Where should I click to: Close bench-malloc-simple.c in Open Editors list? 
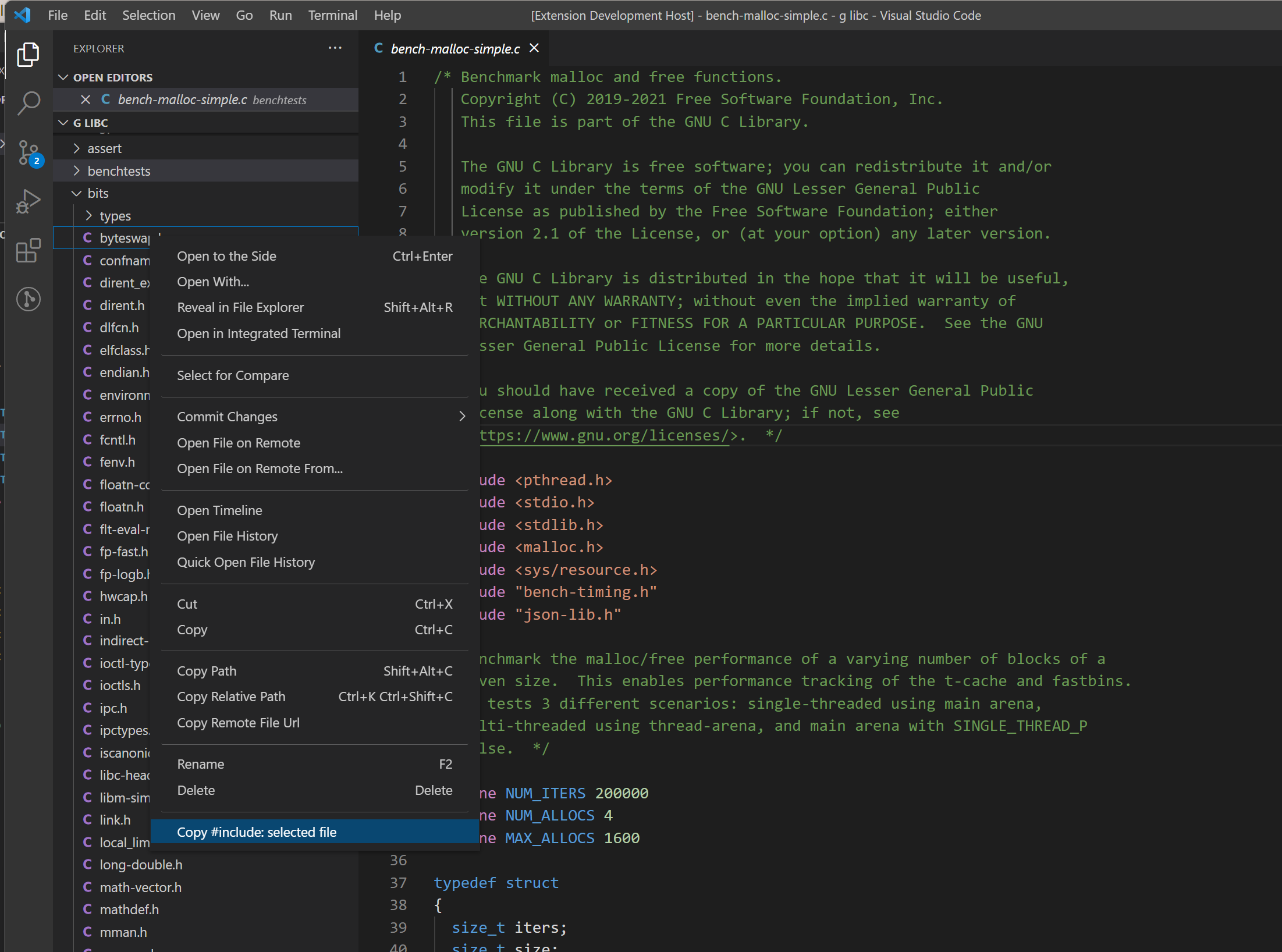86,100
